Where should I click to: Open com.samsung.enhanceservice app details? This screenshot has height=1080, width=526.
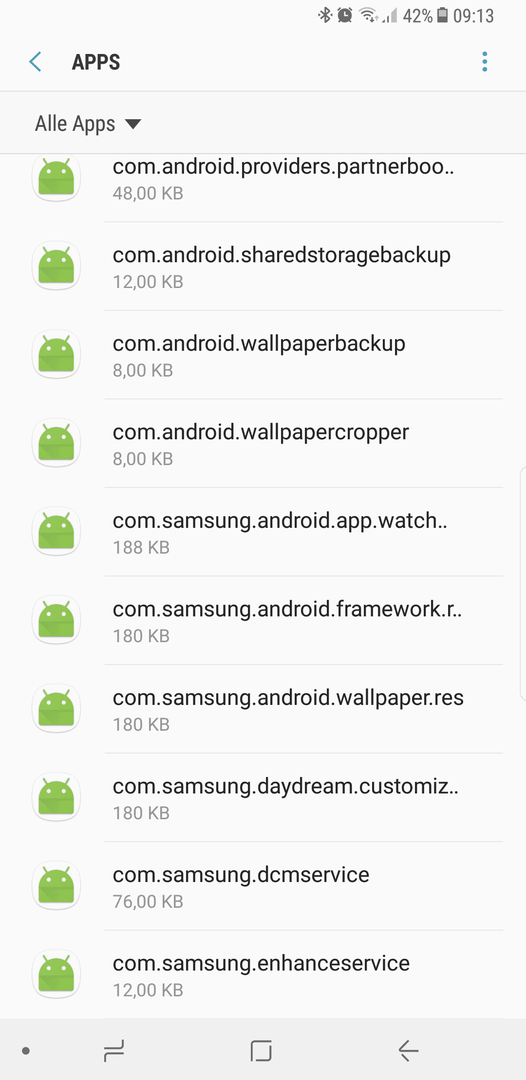point(263,974)
